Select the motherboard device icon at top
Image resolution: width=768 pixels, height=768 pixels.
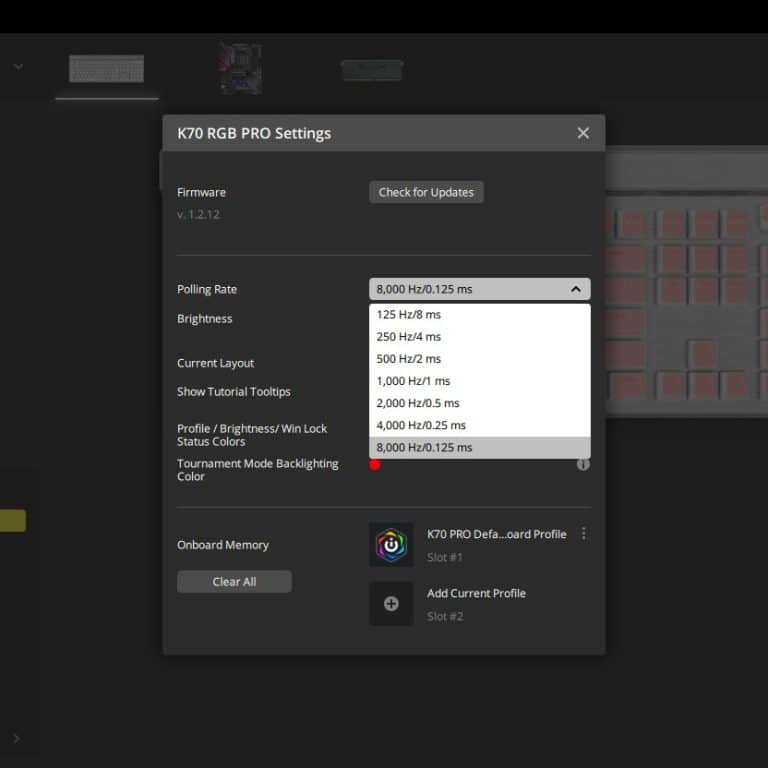point(240,68)
